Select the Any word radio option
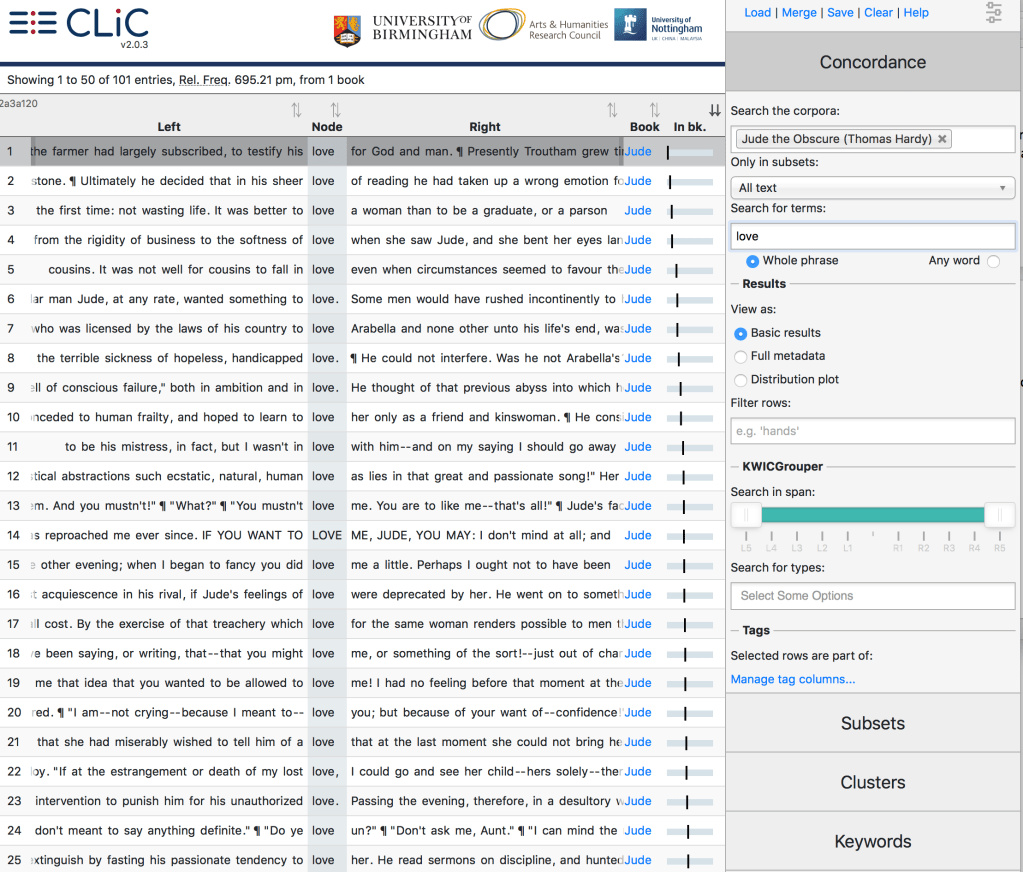The height and width of the screenshot is (872, 1023). click(x=993, y=261)
